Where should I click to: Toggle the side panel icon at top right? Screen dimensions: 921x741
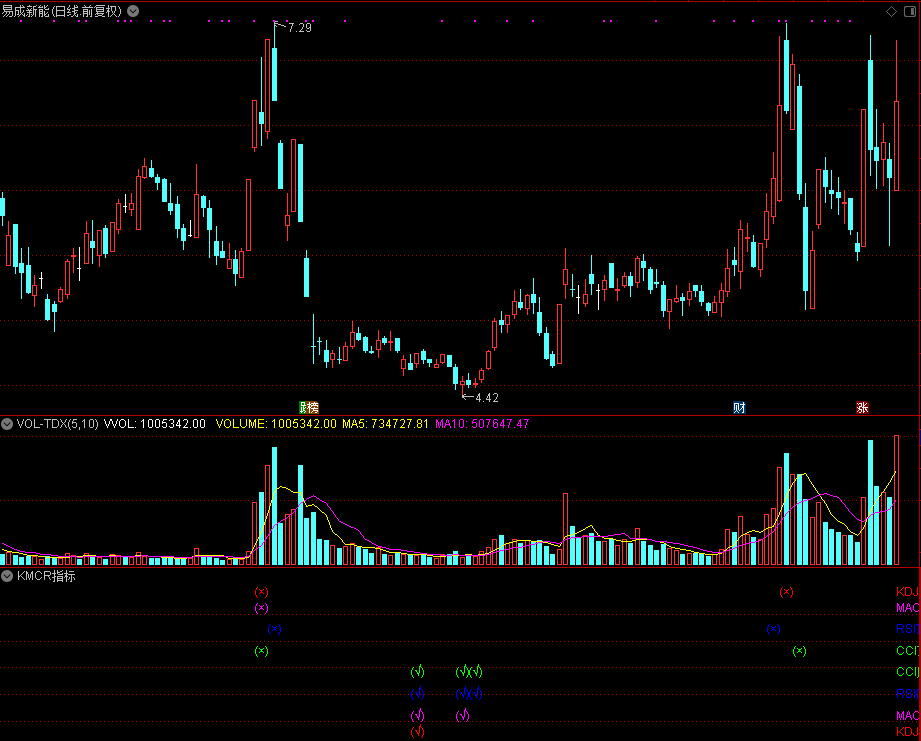point(909,11)
